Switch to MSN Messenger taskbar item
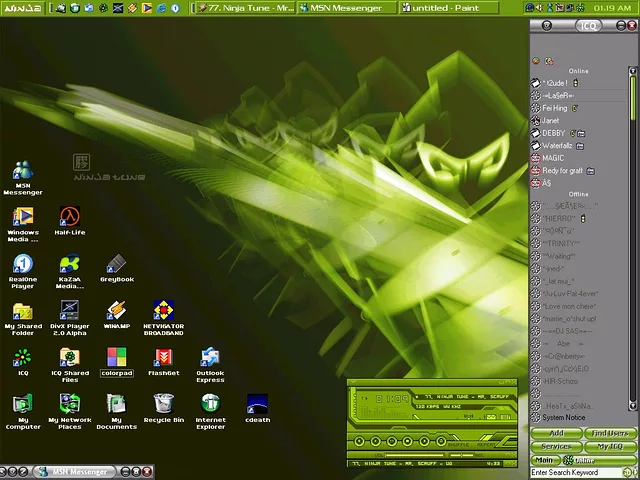 click(347, 7)
